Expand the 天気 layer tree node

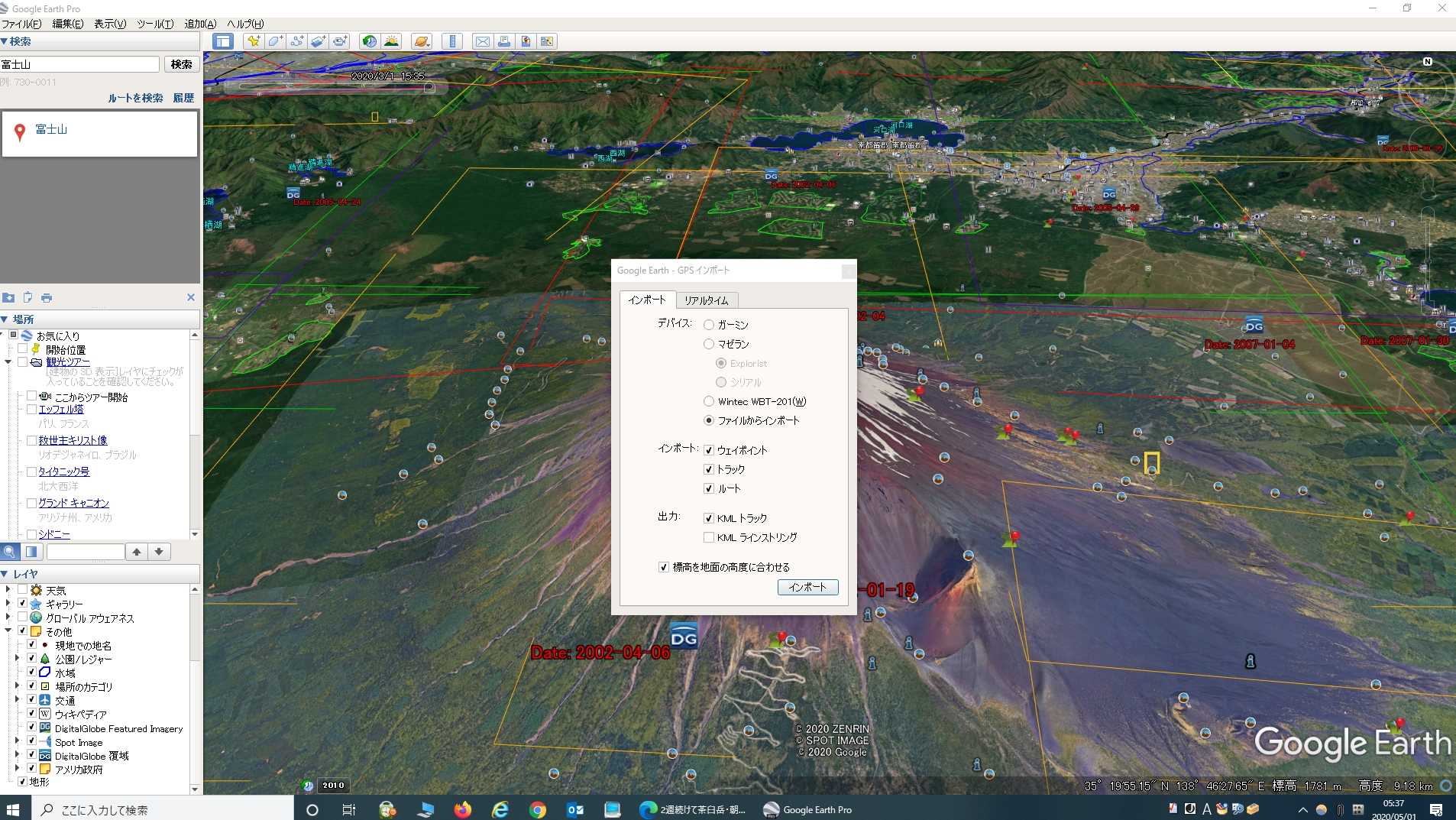pos(8,590)
